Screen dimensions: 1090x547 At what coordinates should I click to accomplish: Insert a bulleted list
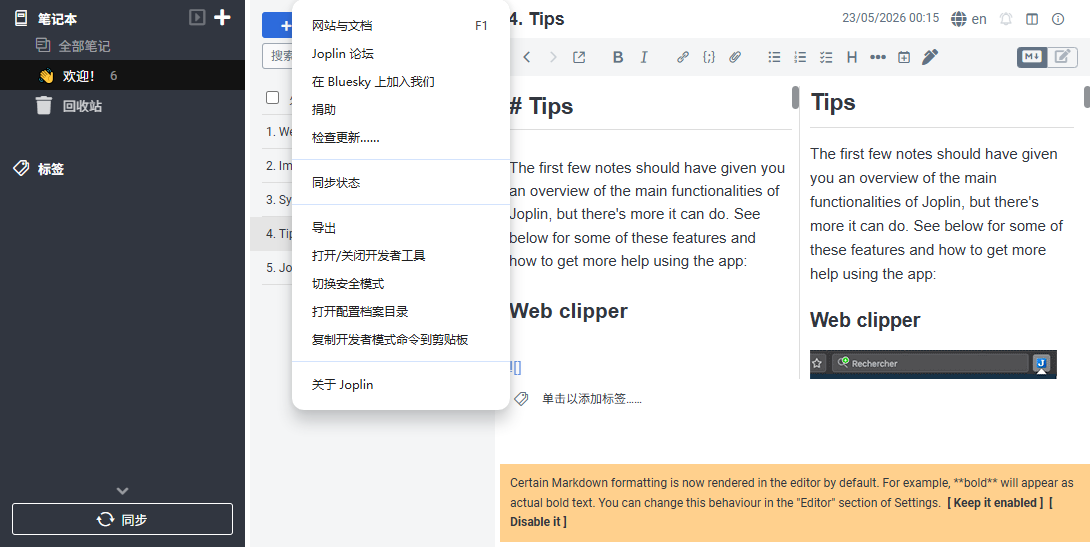(774, 57)
